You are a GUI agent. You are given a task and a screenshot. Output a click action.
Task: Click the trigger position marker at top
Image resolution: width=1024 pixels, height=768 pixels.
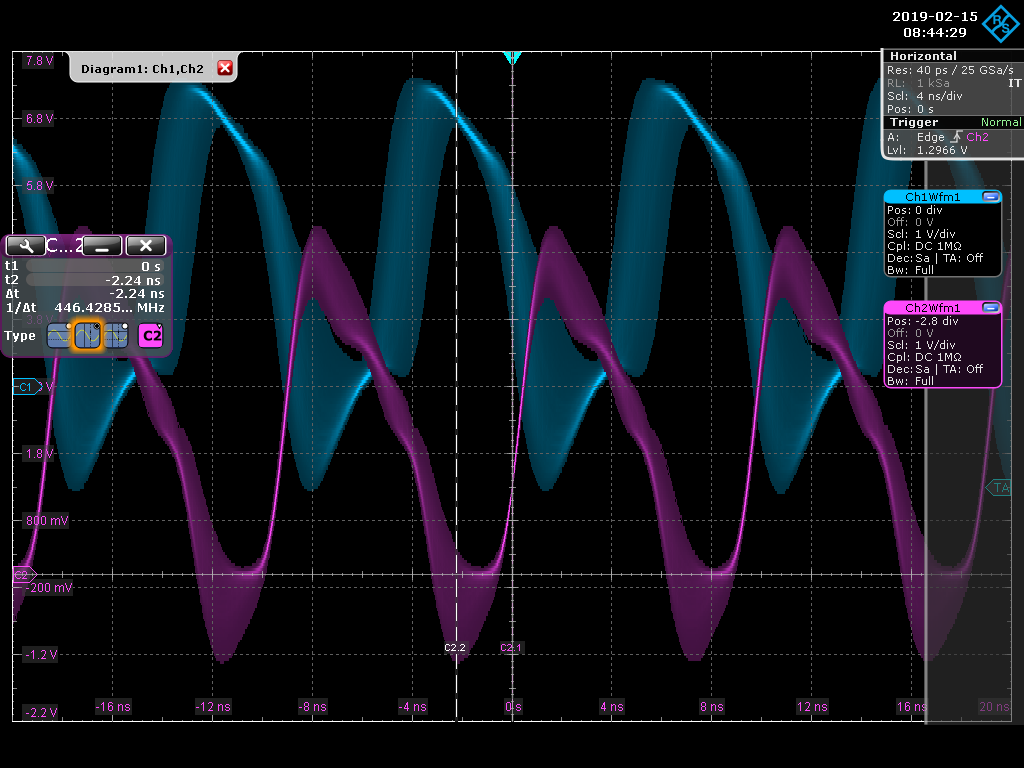513,58
